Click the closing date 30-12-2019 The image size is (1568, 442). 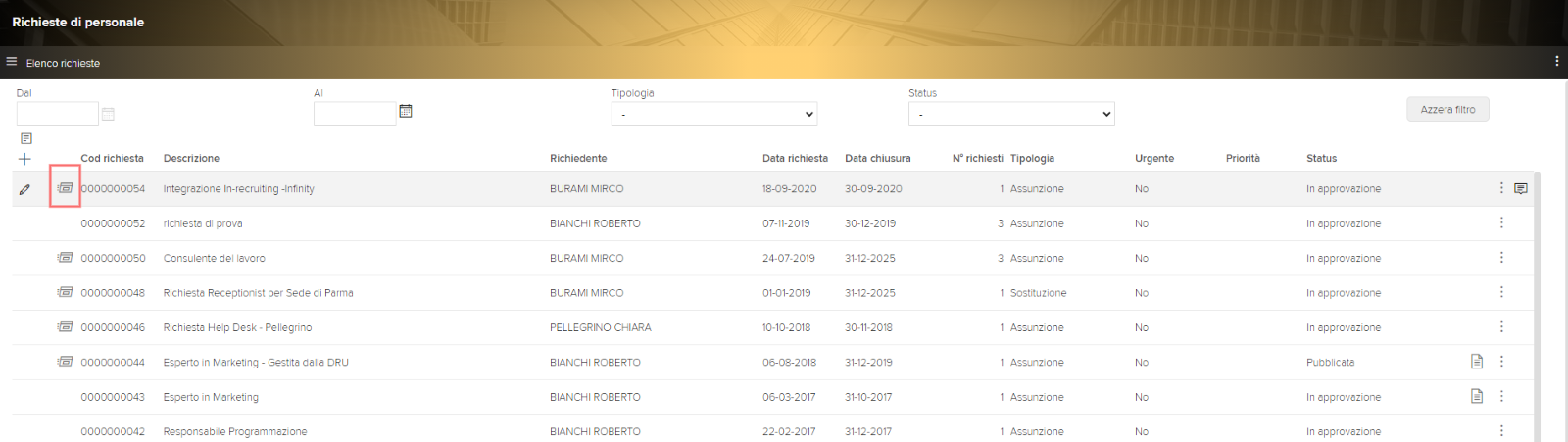(x=870, y=223)
